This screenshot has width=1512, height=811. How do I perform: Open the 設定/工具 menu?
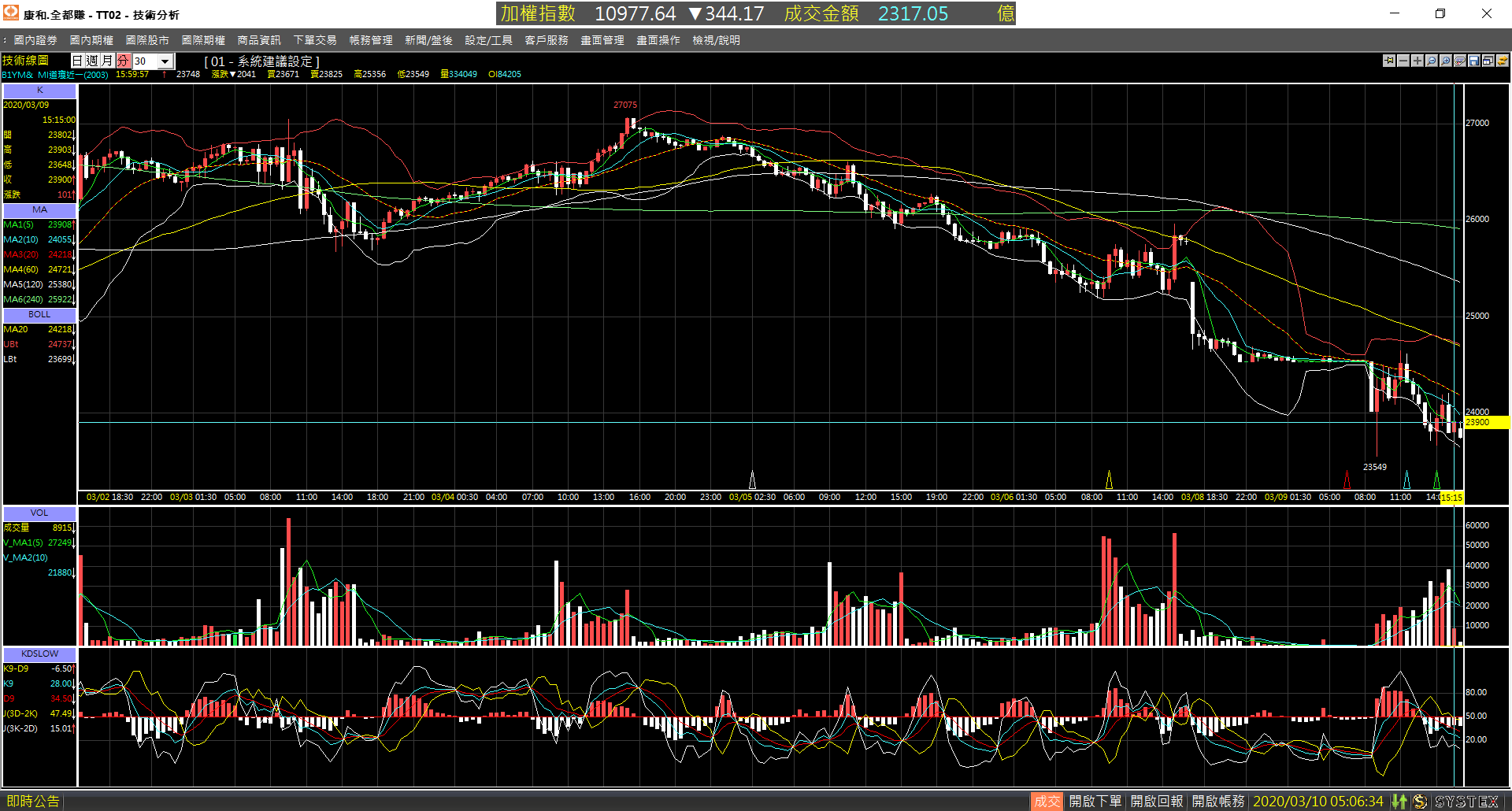[488, 40]
